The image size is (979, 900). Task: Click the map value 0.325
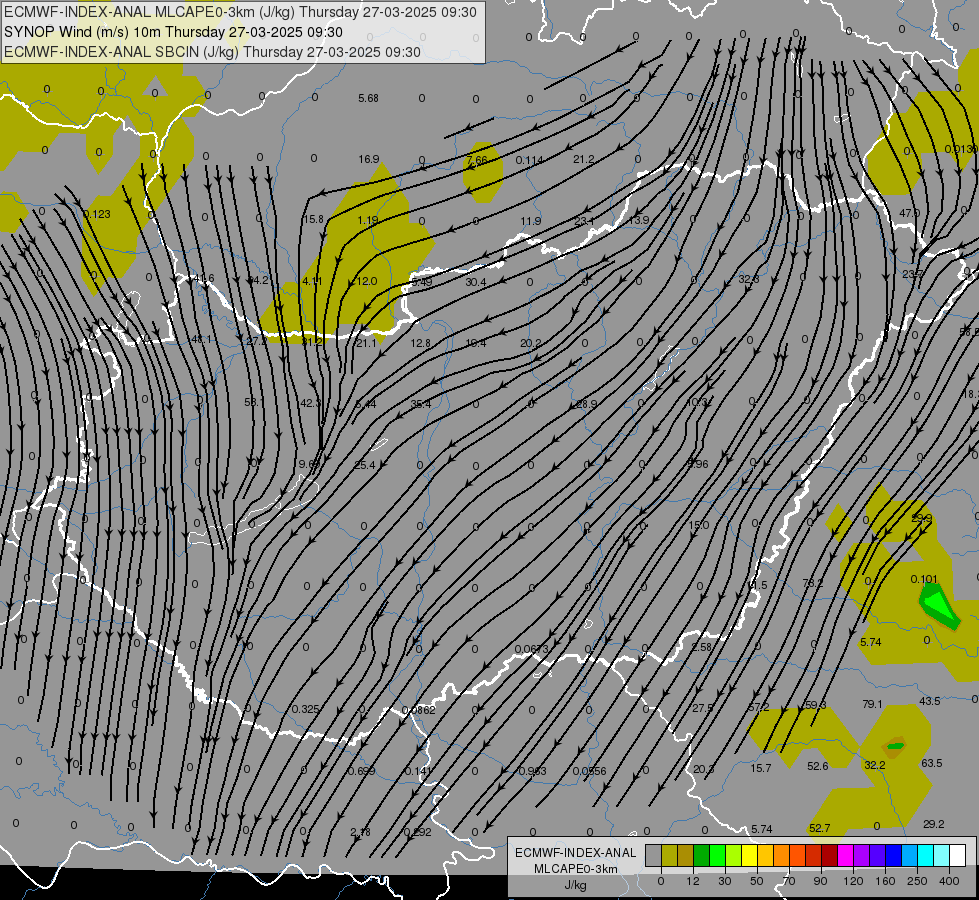click(x=305, y=709)
